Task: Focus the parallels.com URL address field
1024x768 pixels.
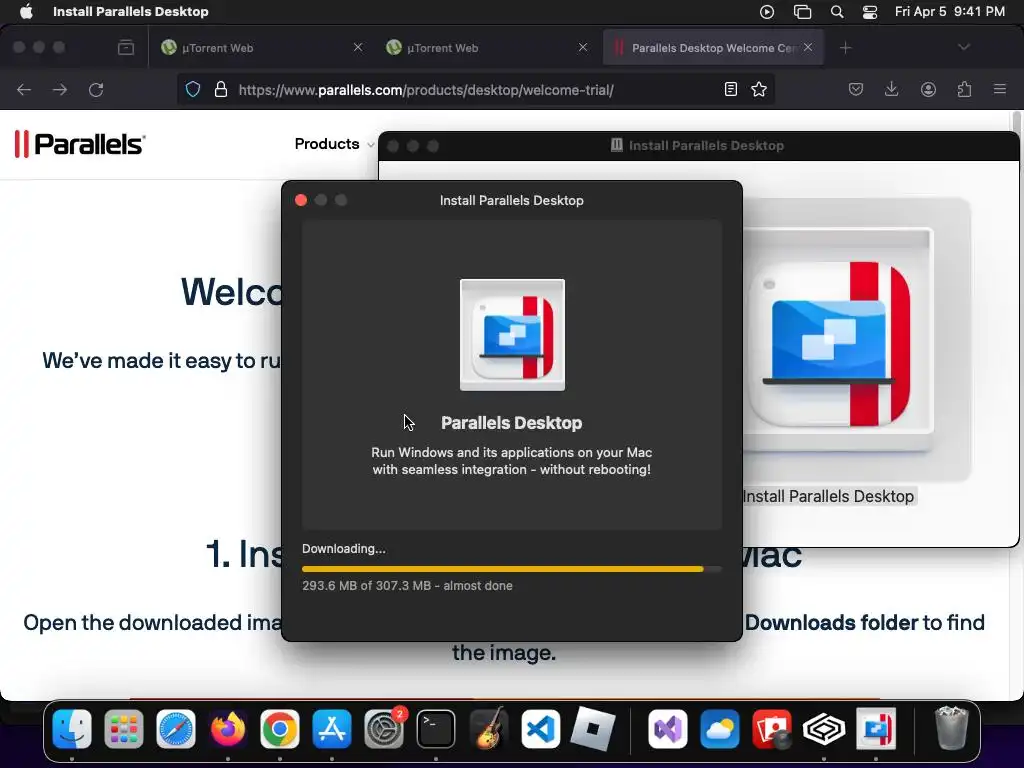Action: pyautogui.click(x=475, y=89)
